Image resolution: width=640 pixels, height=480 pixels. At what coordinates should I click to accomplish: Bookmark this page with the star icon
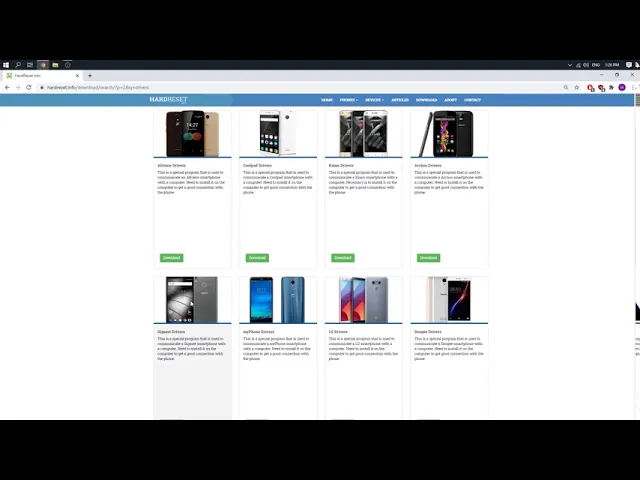click(x=577, y=87)
